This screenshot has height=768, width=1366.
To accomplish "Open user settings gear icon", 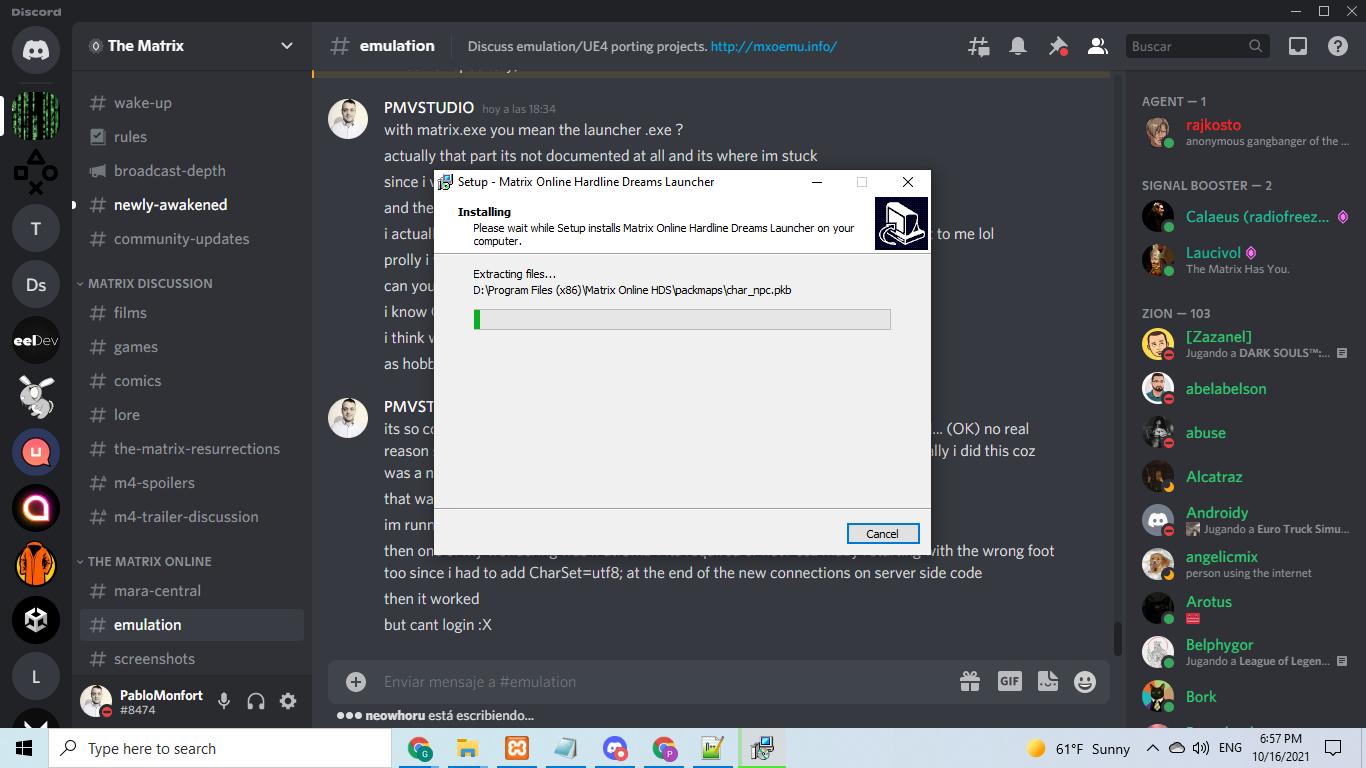I will 288,701.
